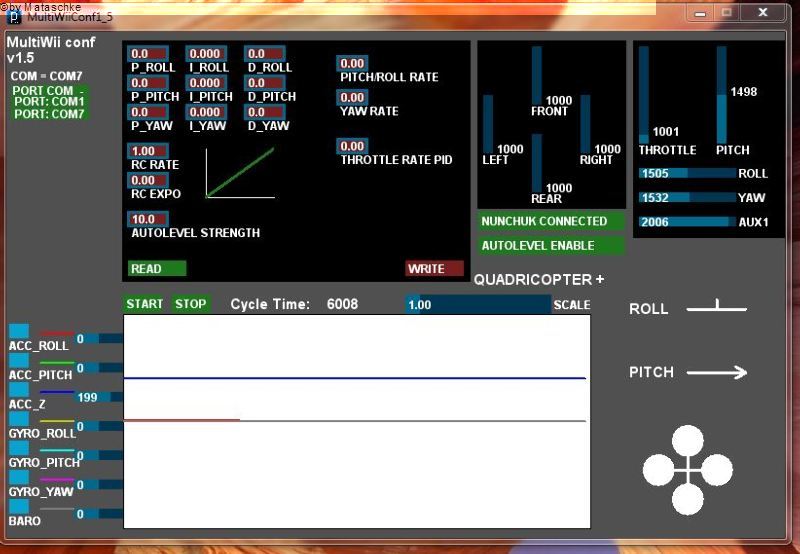Click the PITCH/ROLL RATE value box
This screenshot has width=800, height=554.
[353, 63]
